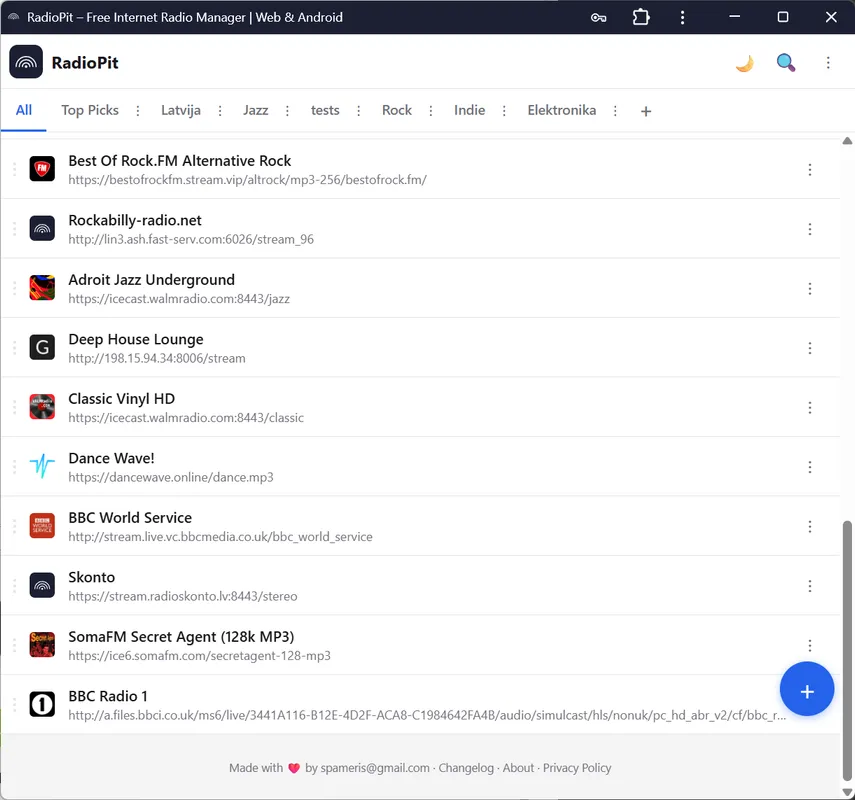Open more options for Skonto

(x=810, y=586)
